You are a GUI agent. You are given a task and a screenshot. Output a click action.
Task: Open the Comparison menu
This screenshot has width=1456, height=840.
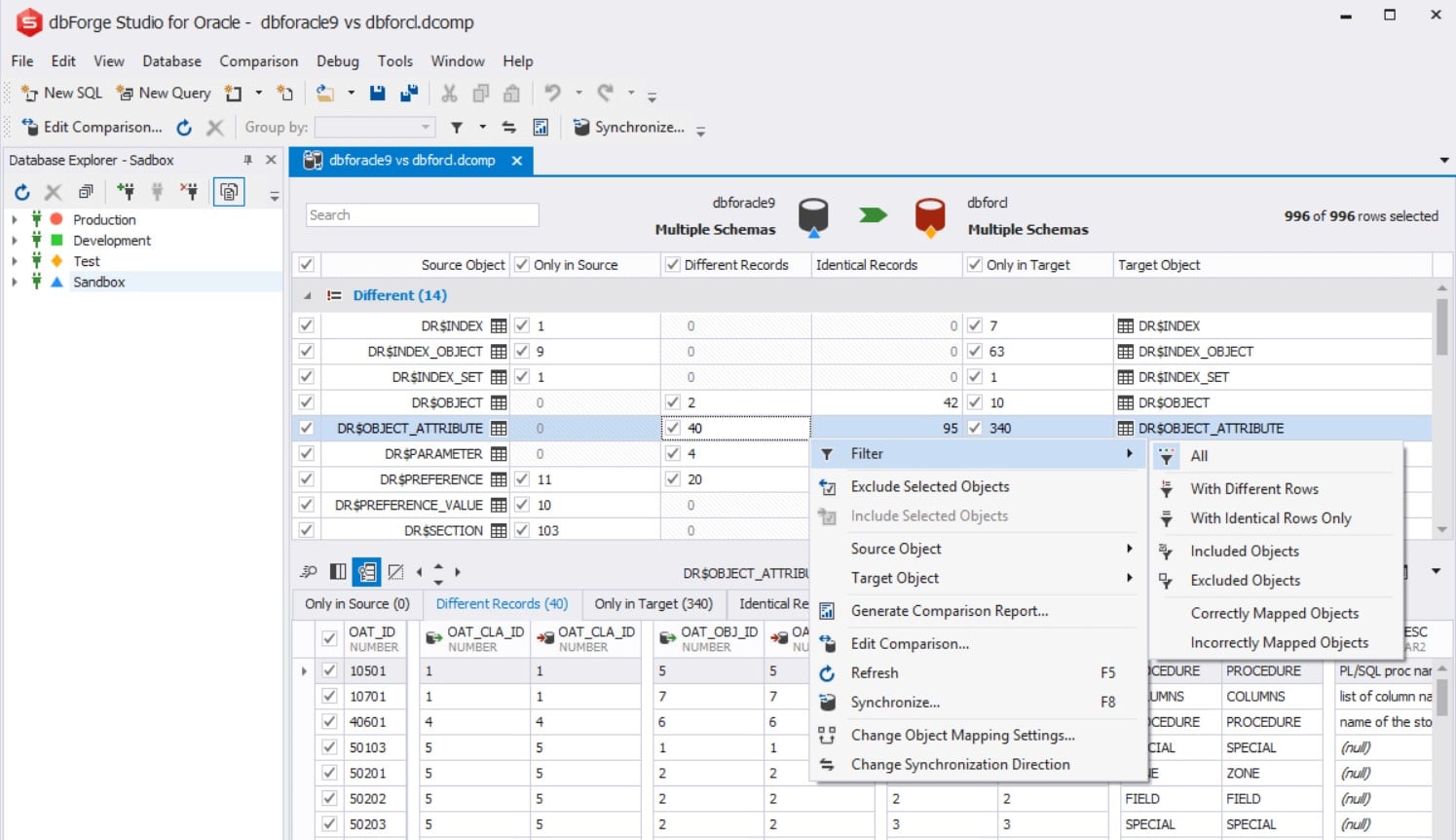258,60
